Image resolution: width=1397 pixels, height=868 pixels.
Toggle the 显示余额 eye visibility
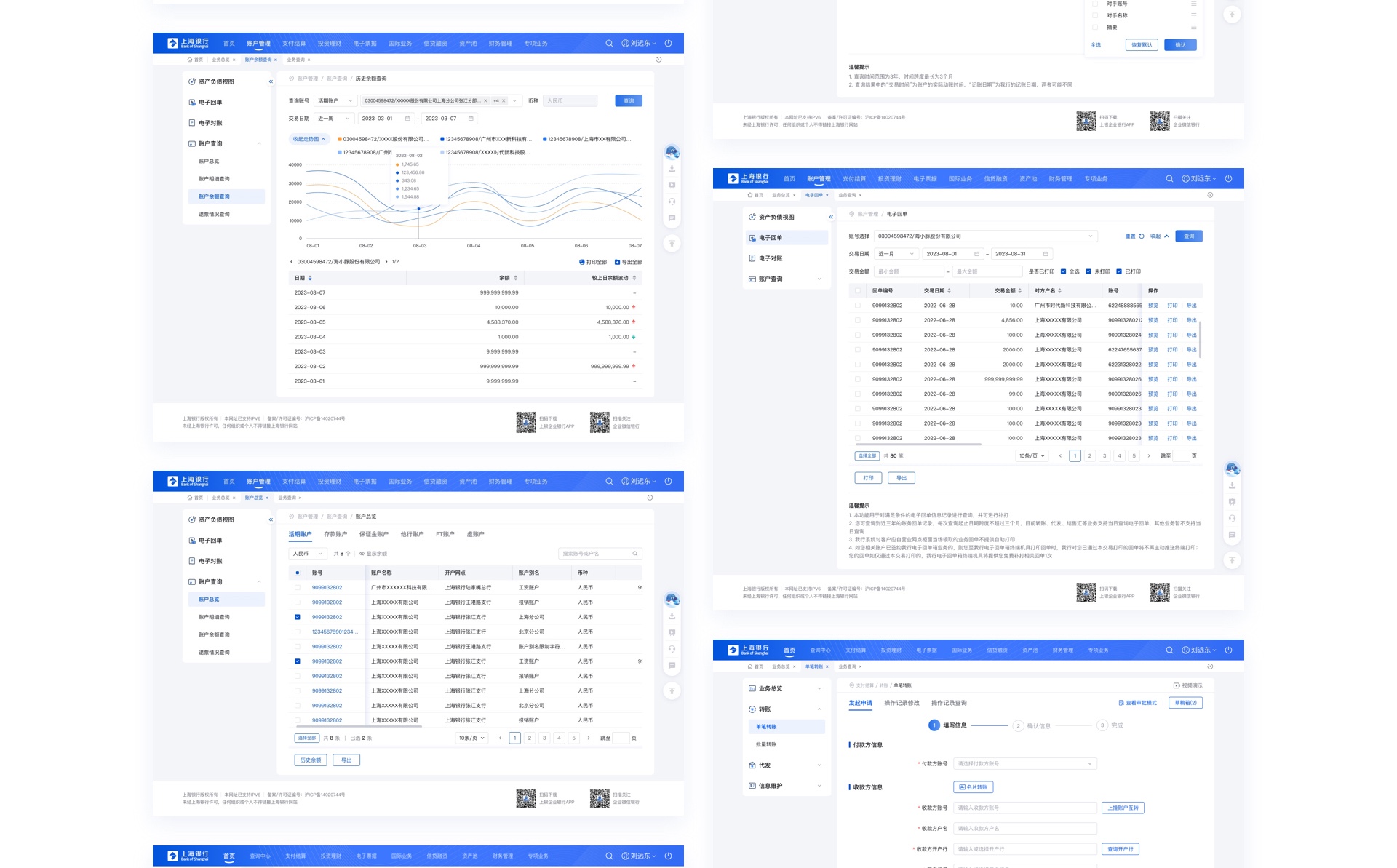click(362, 554)
